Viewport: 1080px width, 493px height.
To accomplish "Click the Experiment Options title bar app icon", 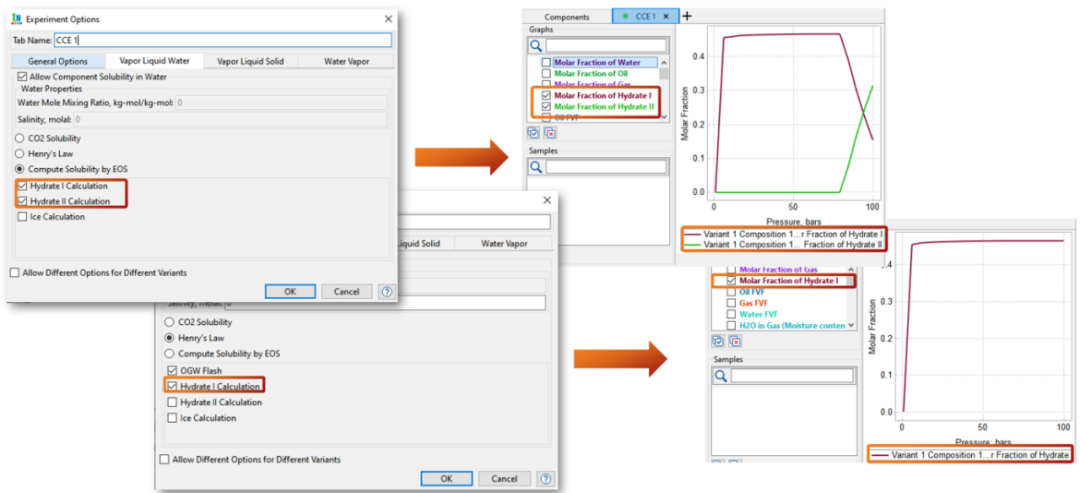I will click(x=17, y=19).
